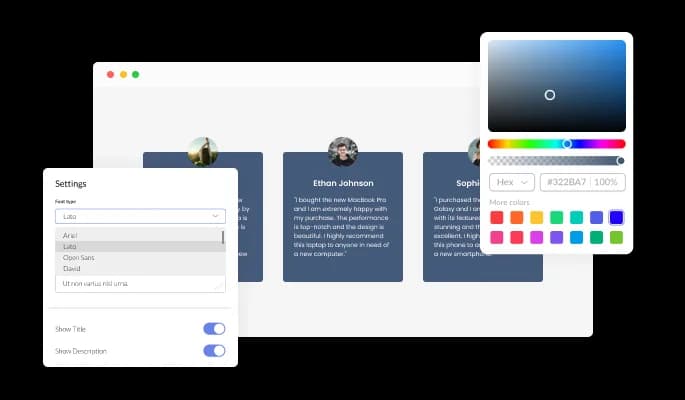Pick the periwinkle blue swatch in first row
The image size is (685, 400).
tap(596, 217)
